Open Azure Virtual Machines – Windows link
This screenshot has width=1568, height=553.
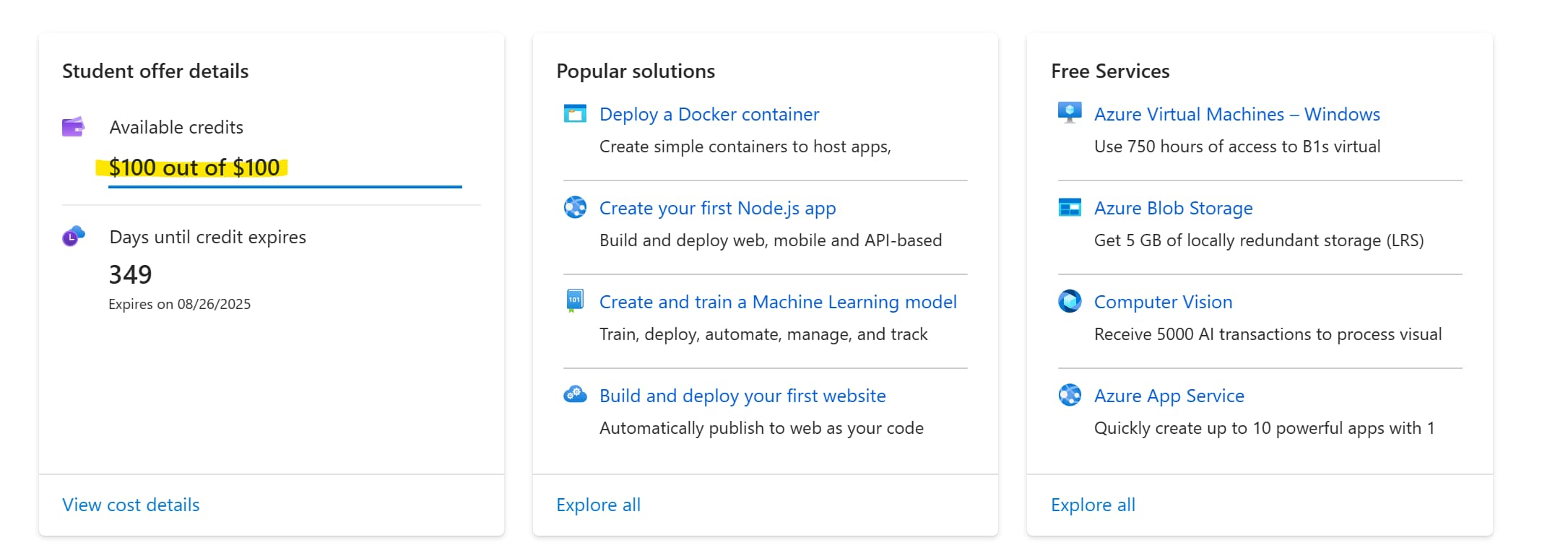pos(1236,114)
